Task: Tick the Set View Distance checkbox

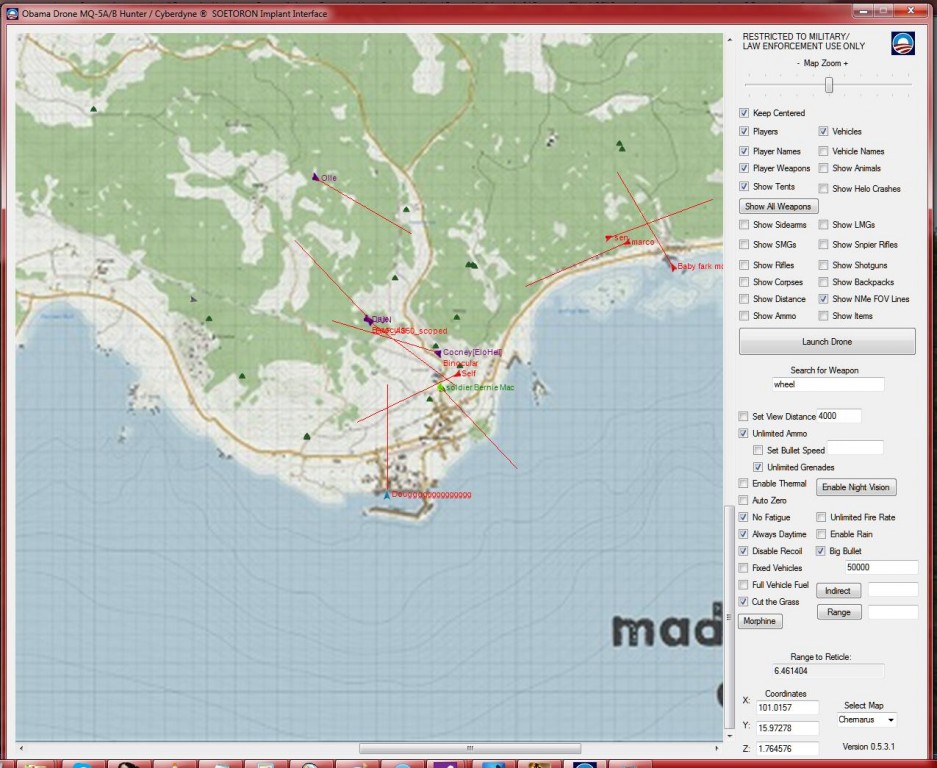Action: click(743, 416)
